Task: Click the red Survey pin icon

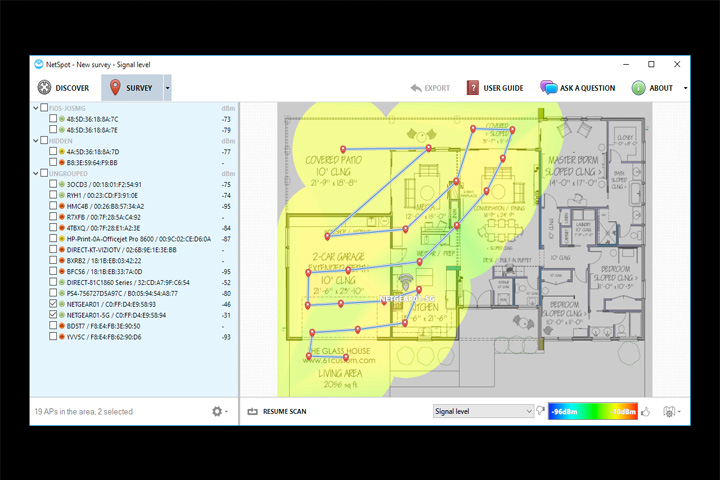Action: 115,87
